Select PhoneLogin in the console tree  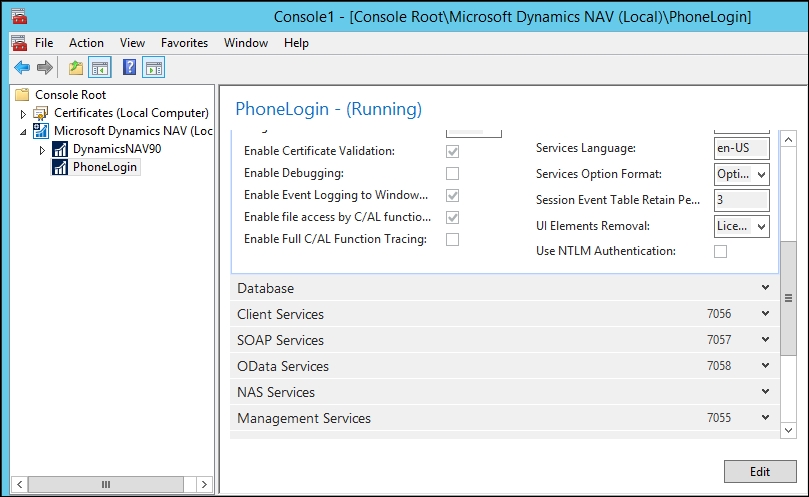105,167
